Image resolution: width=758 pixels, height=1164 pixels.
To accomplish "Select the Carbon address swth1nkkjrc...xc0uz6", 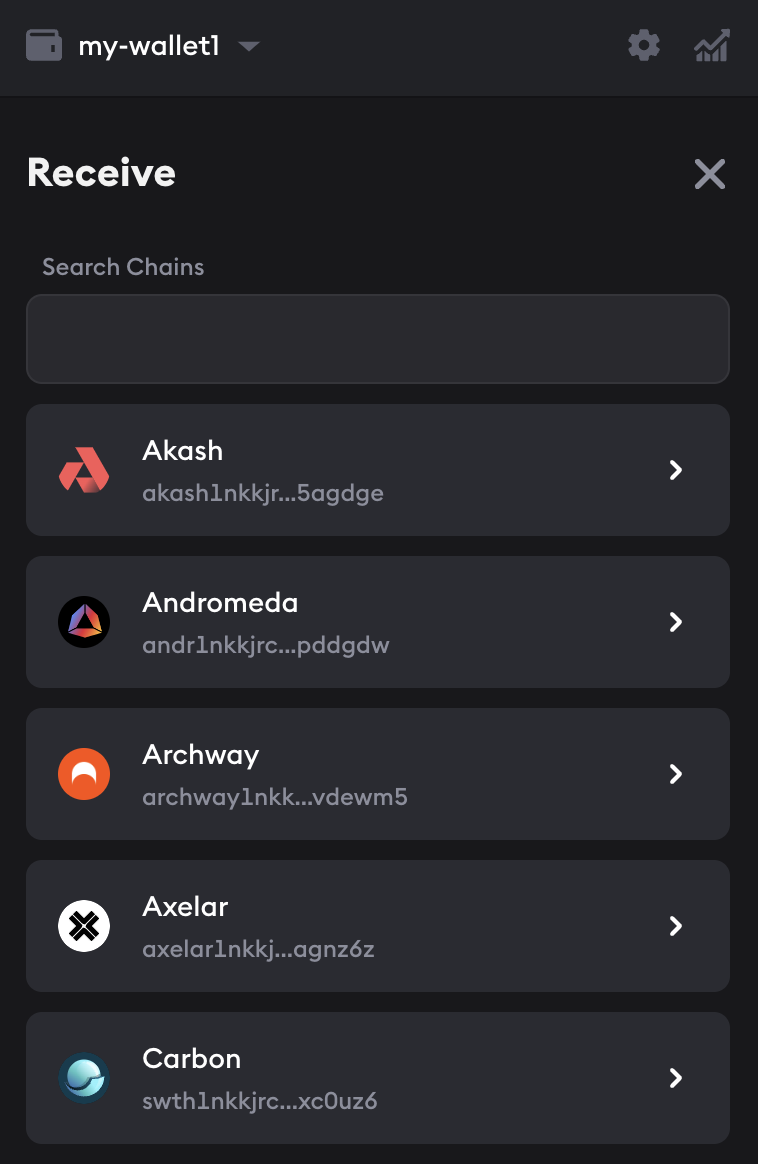I will tap(260, 1101).
